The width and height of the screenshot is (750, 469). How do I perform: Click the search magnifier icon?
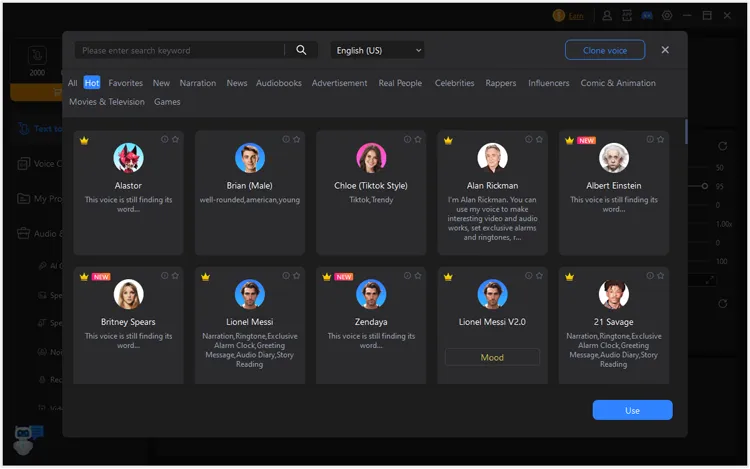pos(301,50)
